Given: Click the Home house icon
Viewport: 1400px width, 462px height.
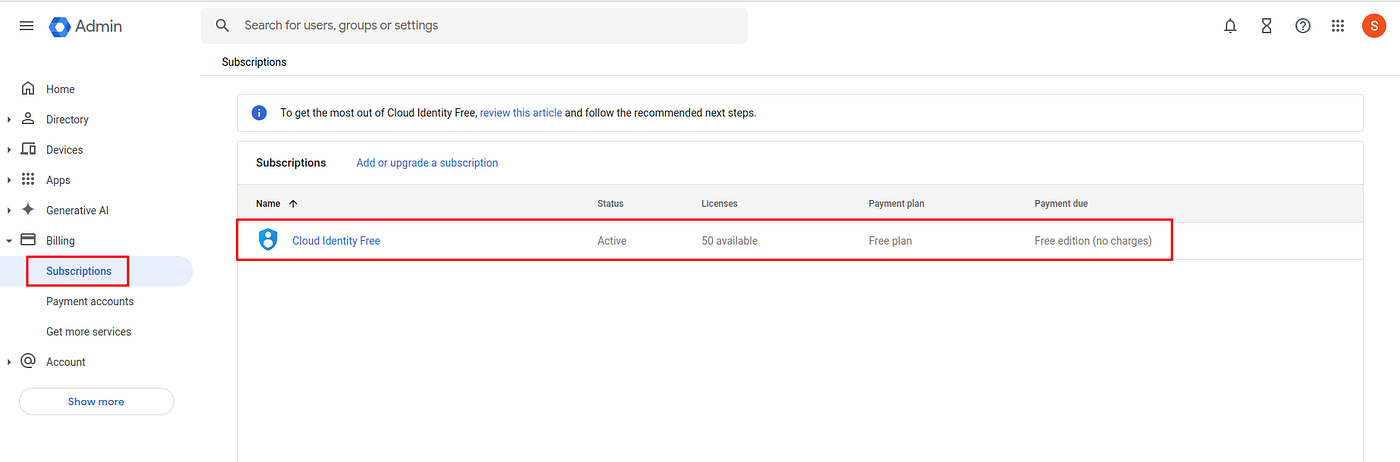Looking at the screenshot, I should [x=28, y=88].
